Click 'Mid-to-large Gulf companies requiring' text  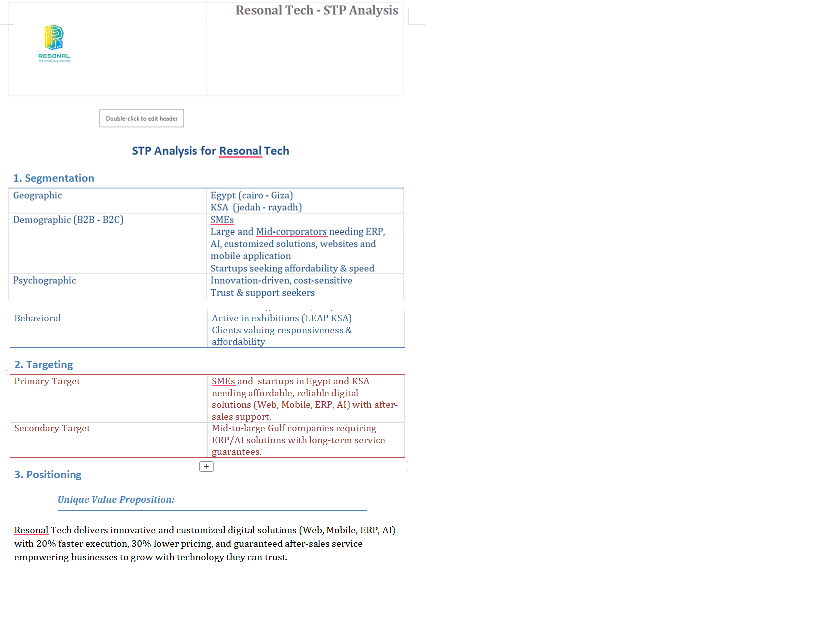(294, 428)
